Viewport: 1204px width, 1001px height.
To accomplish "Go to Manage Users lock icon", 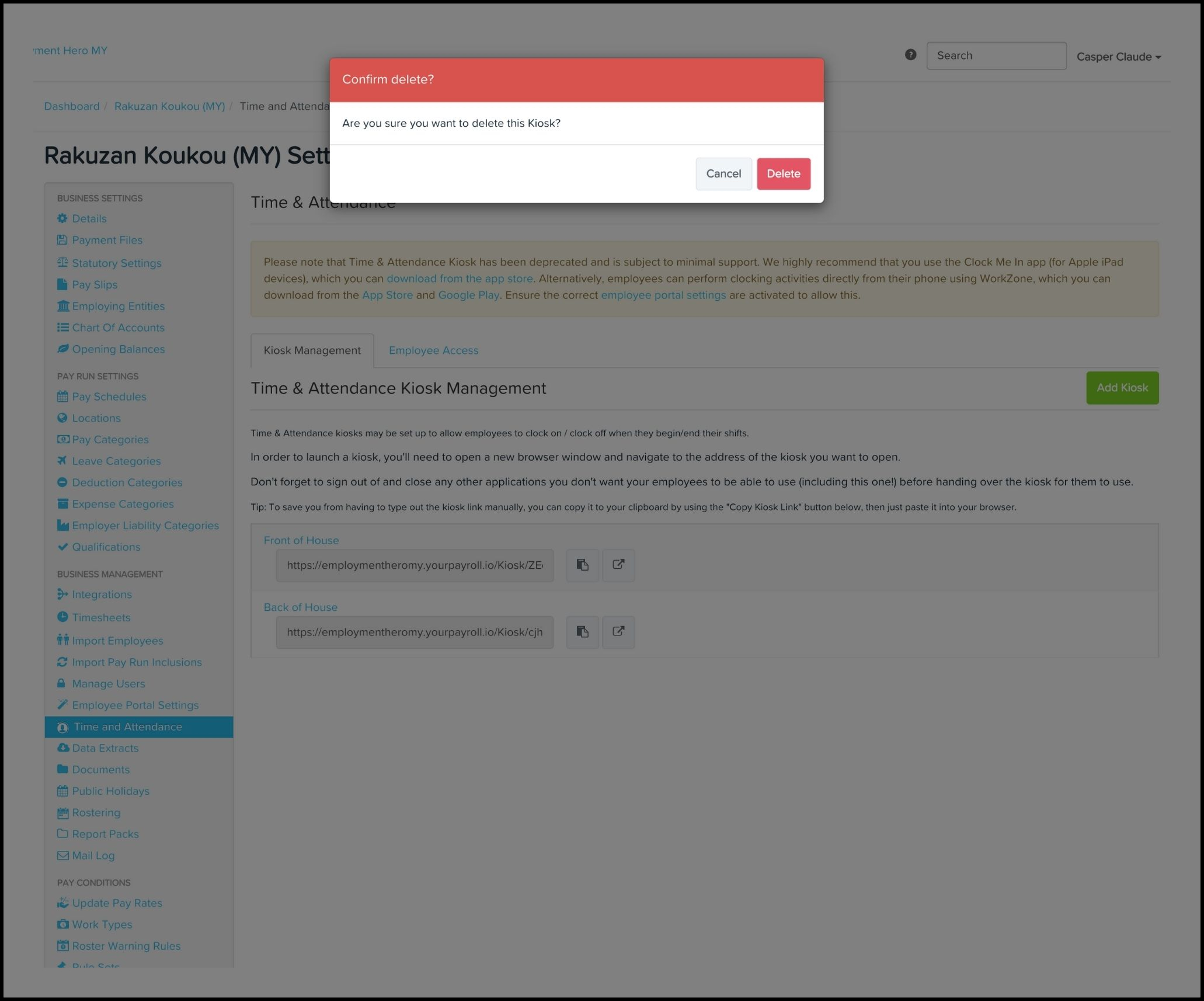I will [61, 683].
